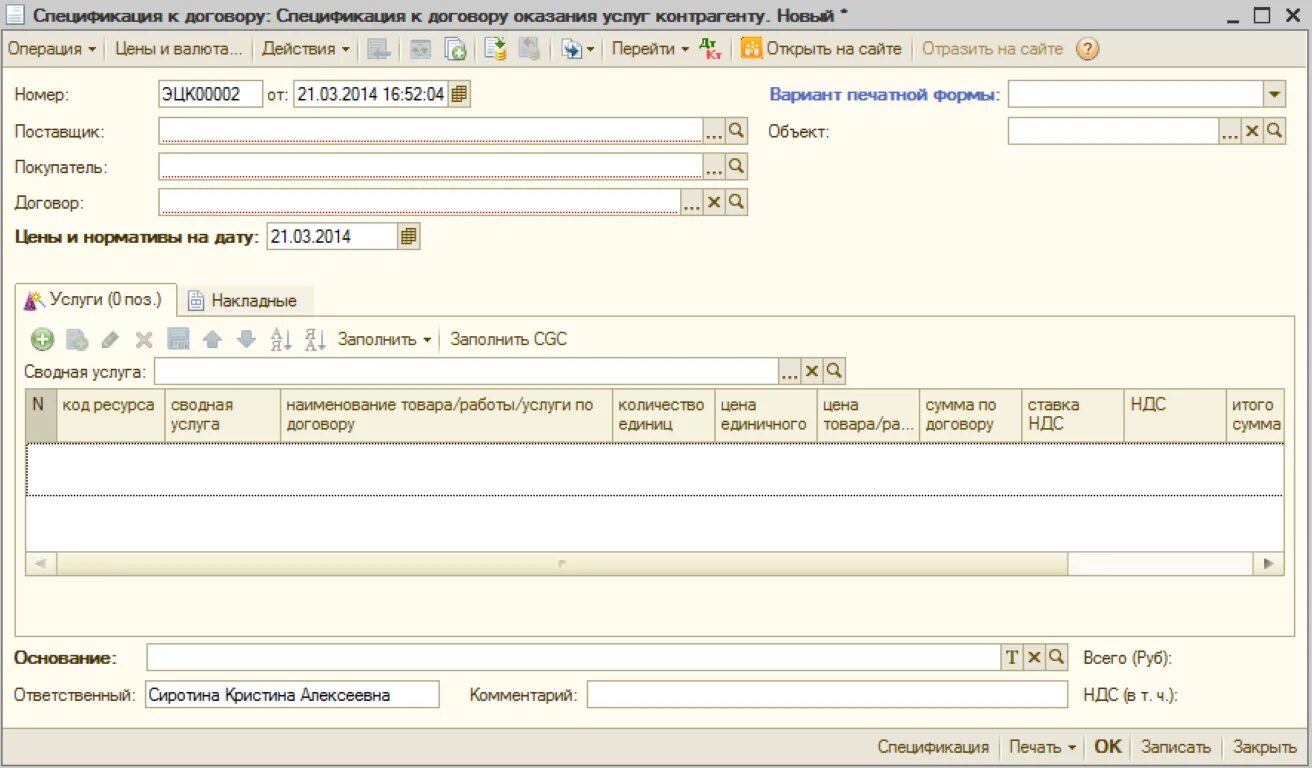
Task: Click the Ответственный field 'Сиротина Кристина Алексеевна'
Action: [291, 695]
